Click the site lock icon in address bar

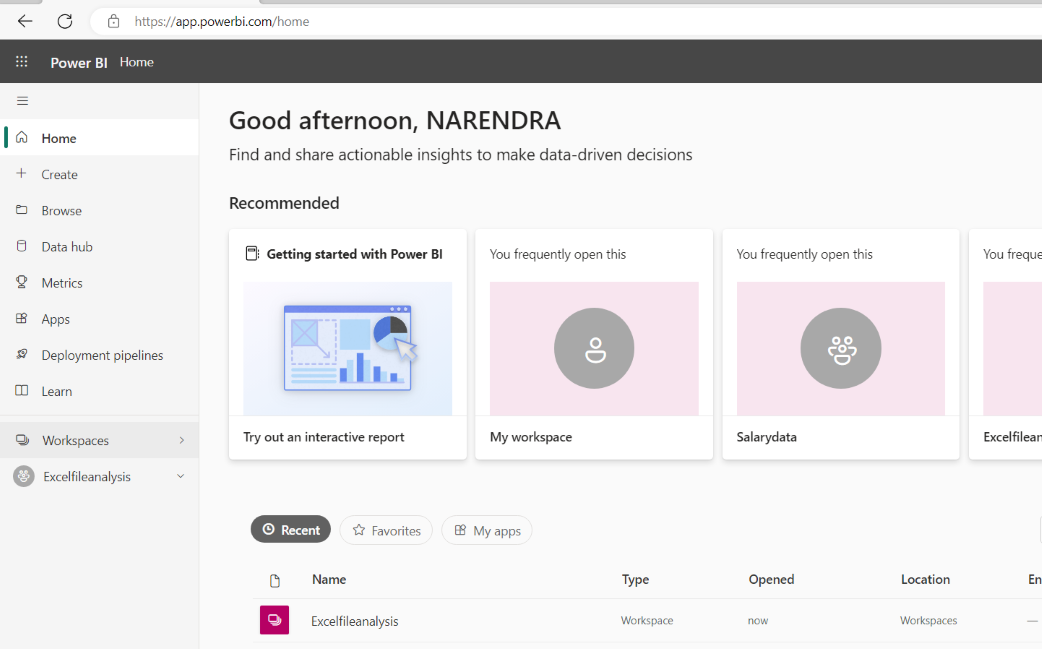point(114,21)
